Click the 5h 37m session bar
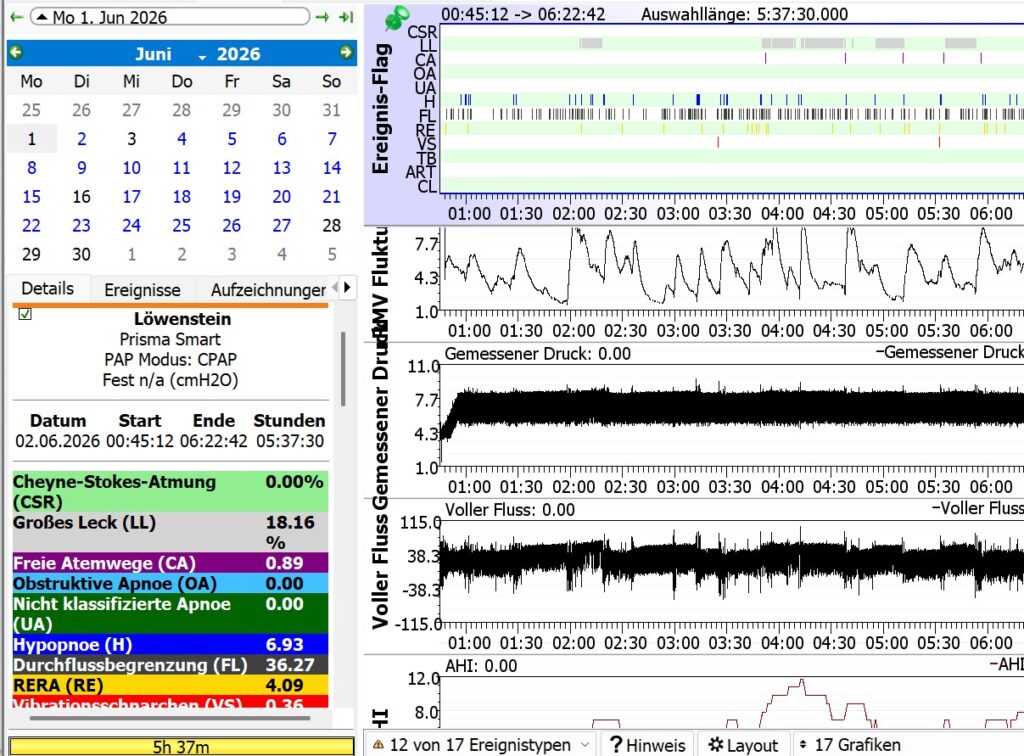 [181, 746]
